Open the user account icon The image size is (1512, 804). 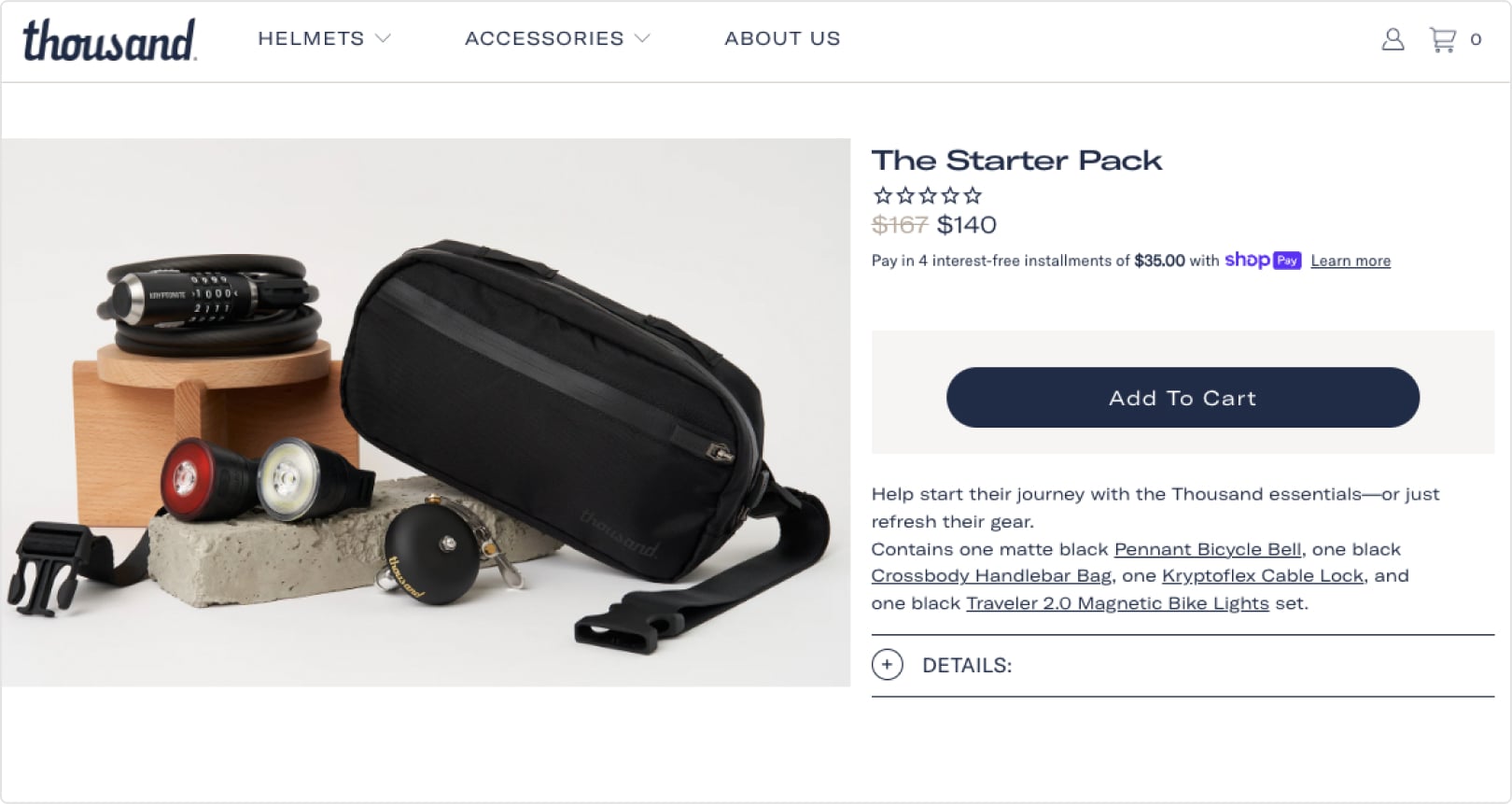point(1393,39)
